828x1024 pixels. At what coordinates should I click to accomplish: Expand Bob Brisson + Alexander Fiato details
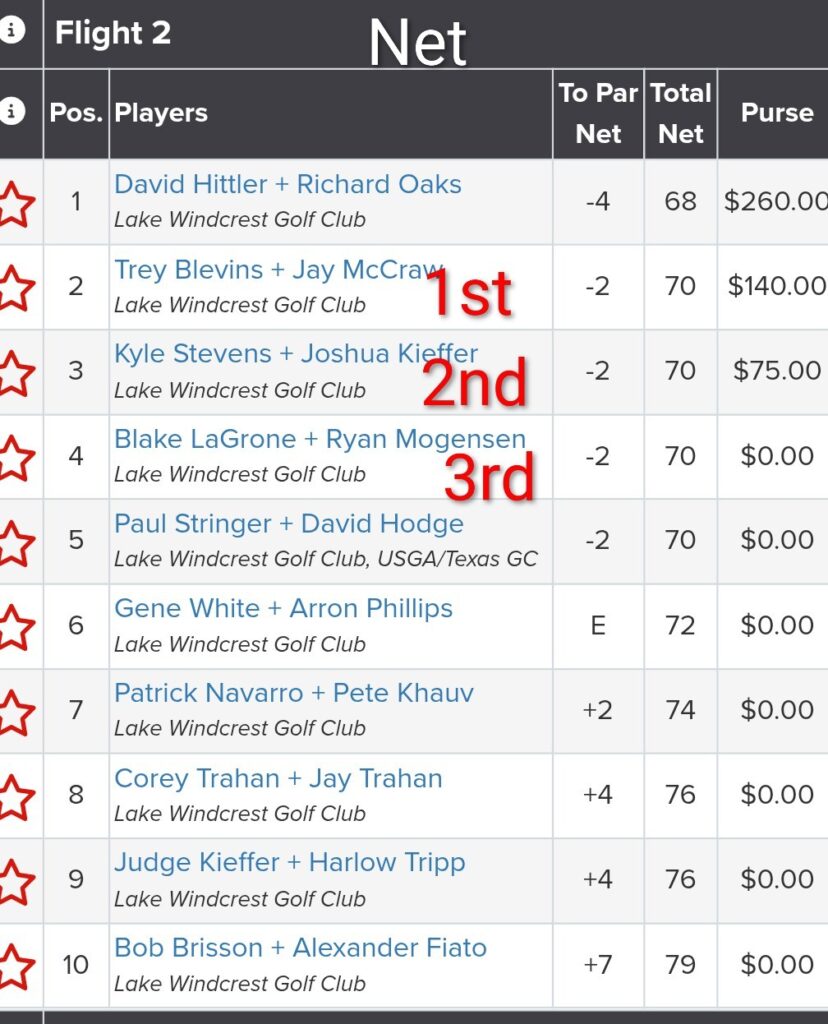300,948
